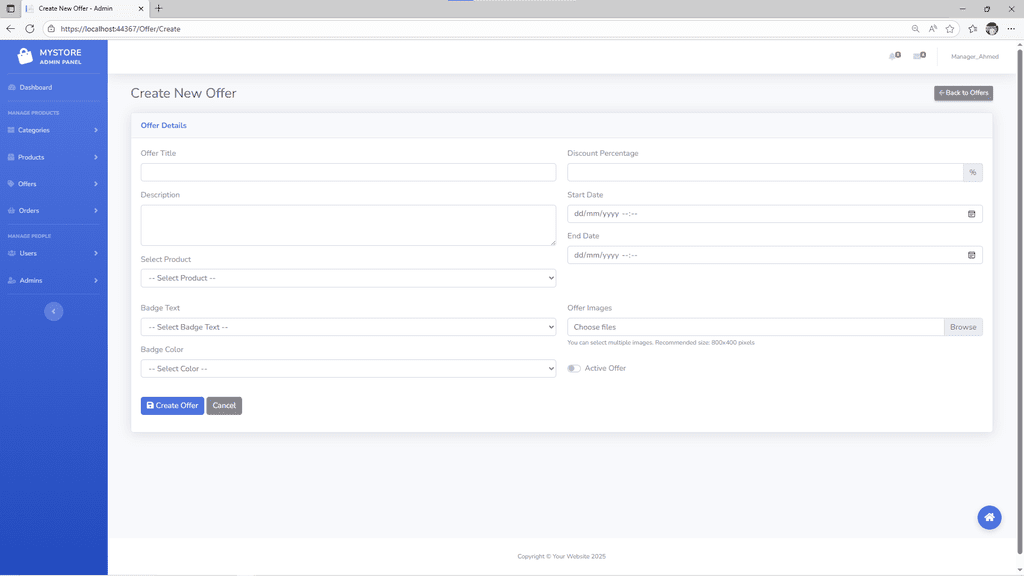1024x576 pixels.
Task: Open browser settings and more menu
Action: (1011, 29)
